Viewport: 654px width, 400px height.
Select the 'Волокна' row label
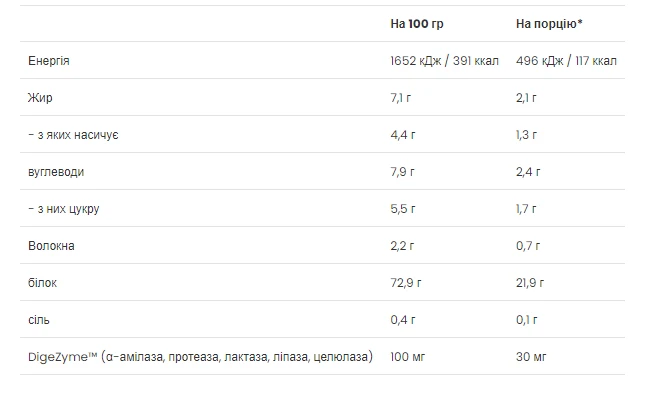pyautogui.click(x=51, y=246)
